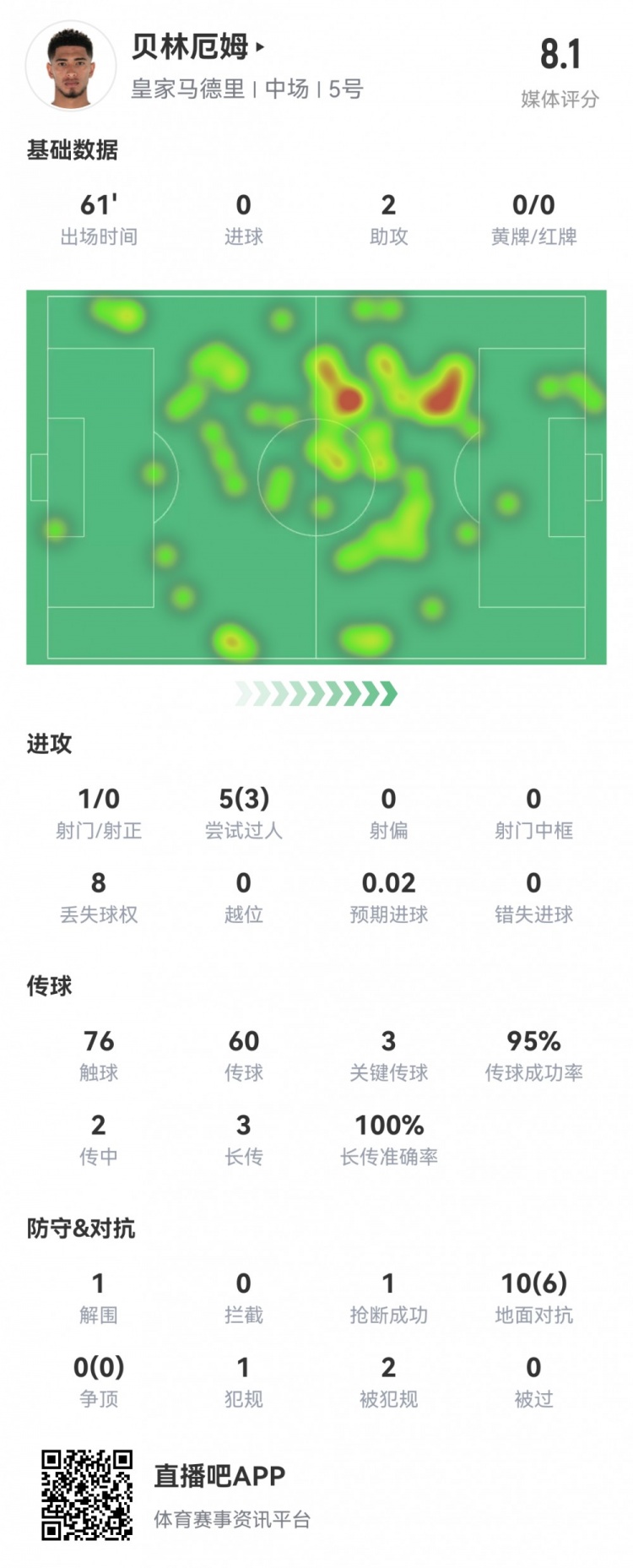Click the heatmap's center circle

pos(316,476)
